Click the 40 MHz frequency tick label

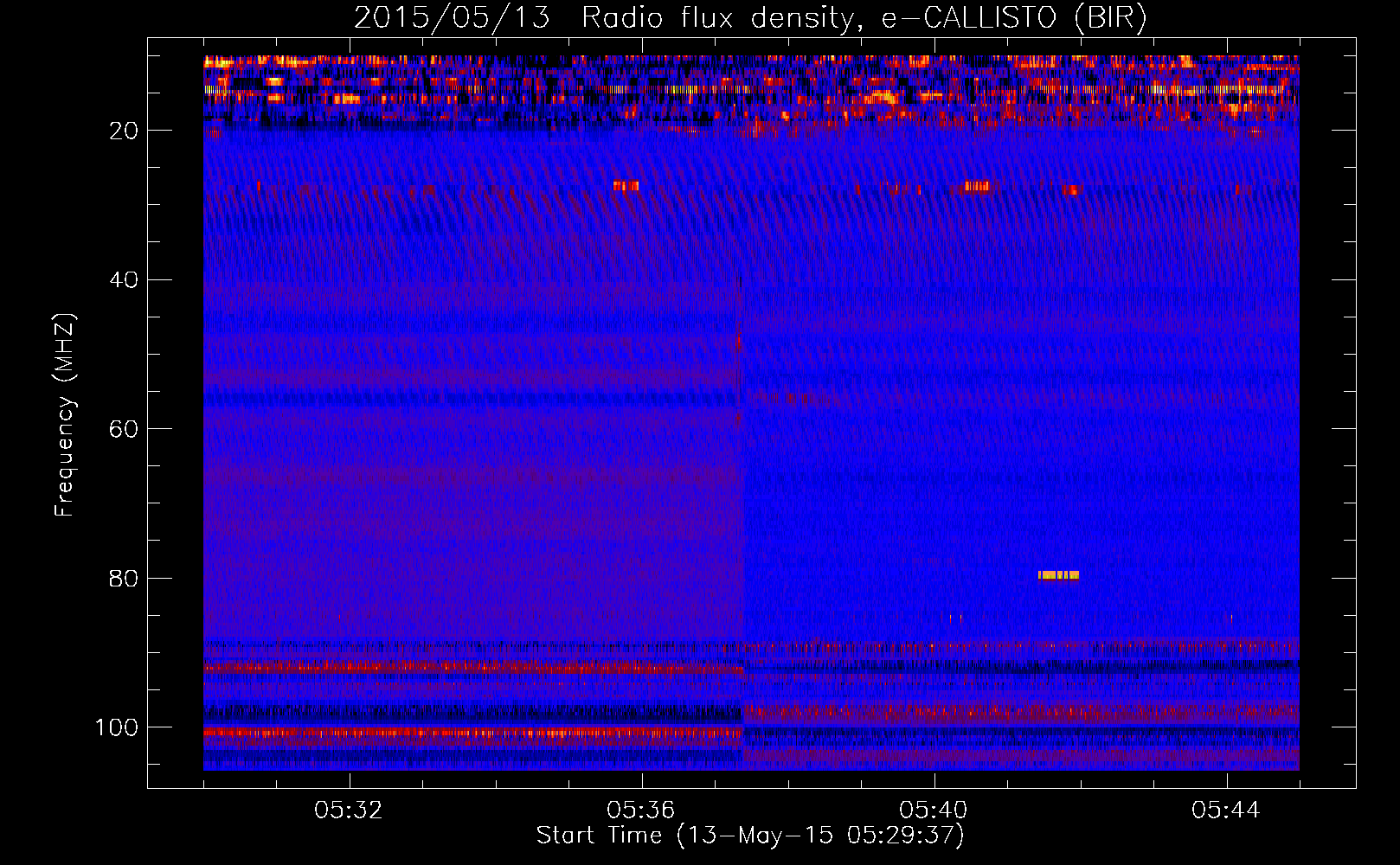[124, 280]
